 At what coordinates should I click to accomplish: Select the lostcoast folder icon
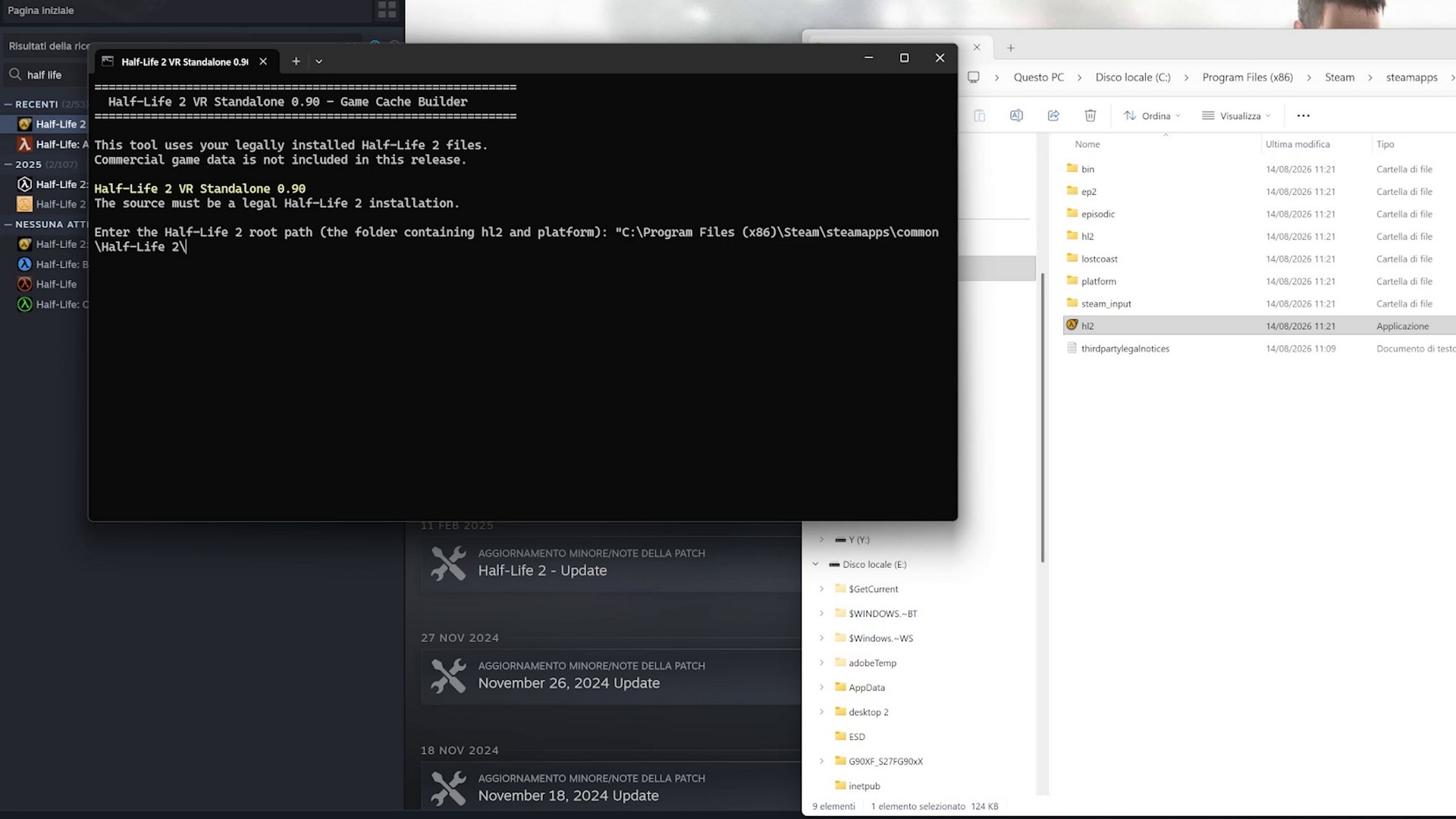[x=1072, y=258]
